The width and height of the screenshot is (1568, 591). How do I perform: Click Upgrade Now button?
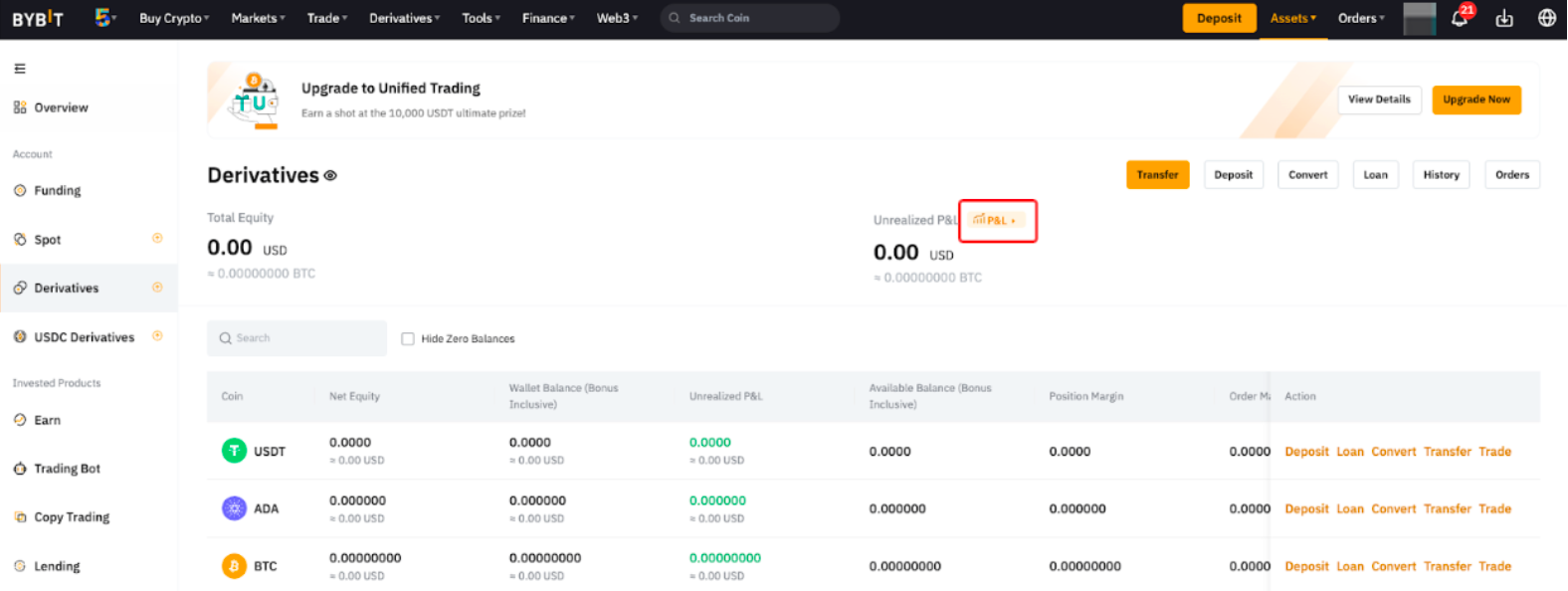(1476, 99)
